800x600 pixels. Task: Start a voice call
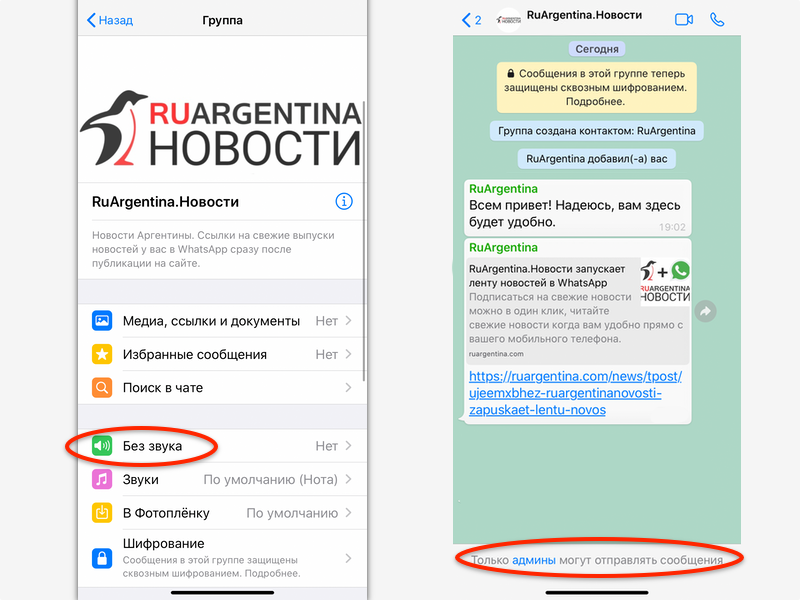pyautogui.click(x=717, y=20)
